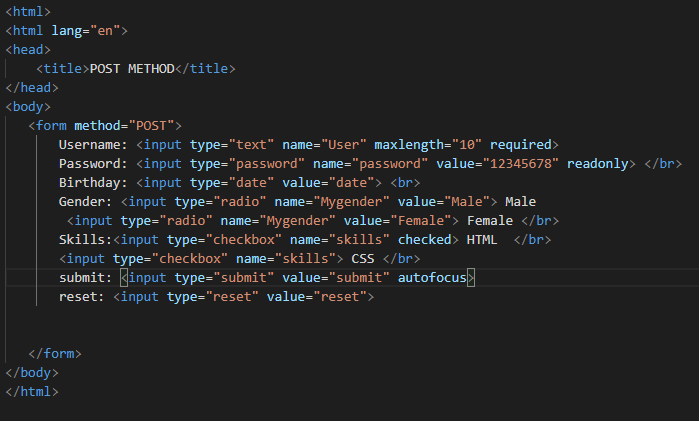Click the readonly attribute

(597, 164)
